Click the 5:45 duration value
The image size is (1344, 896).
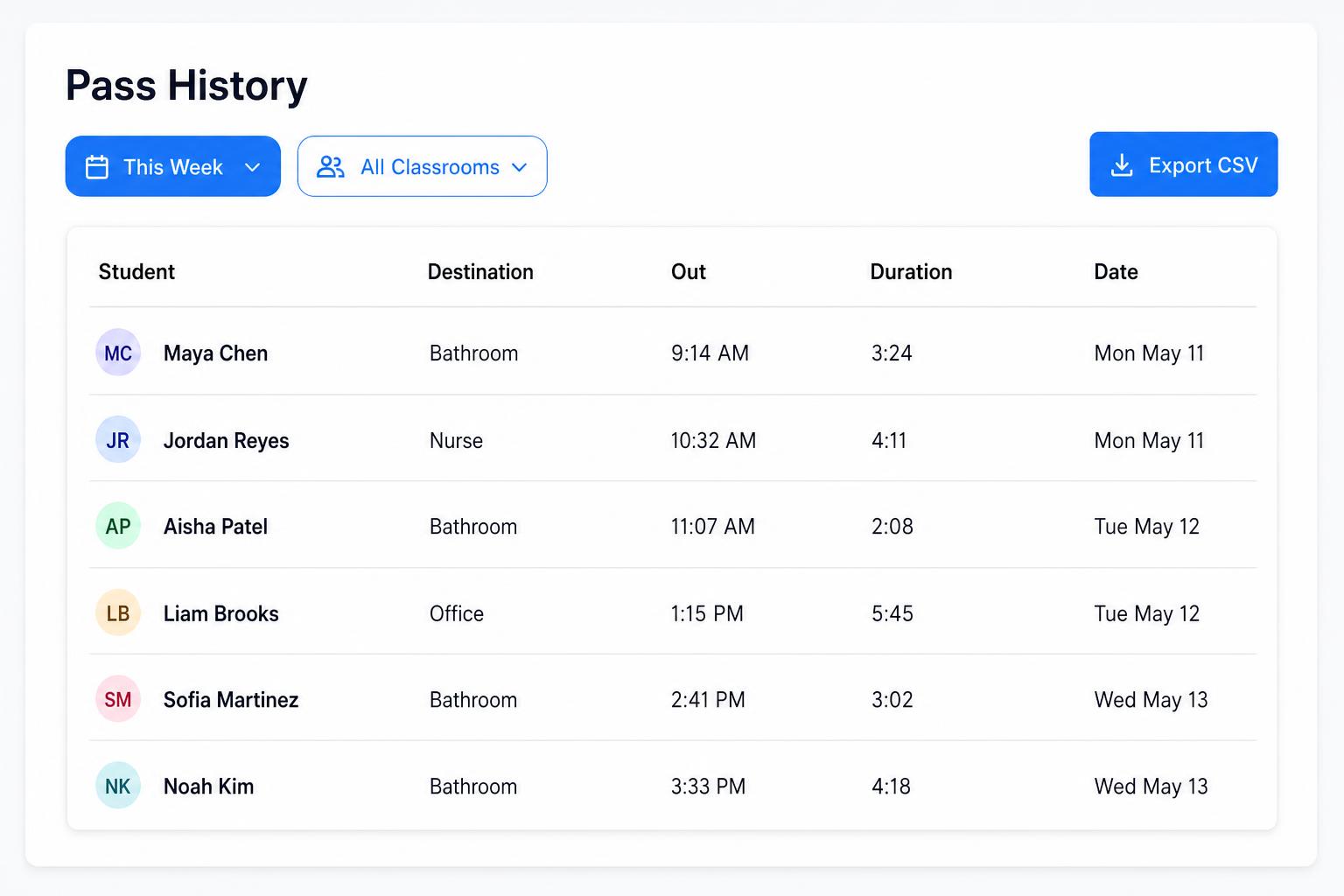892,614
